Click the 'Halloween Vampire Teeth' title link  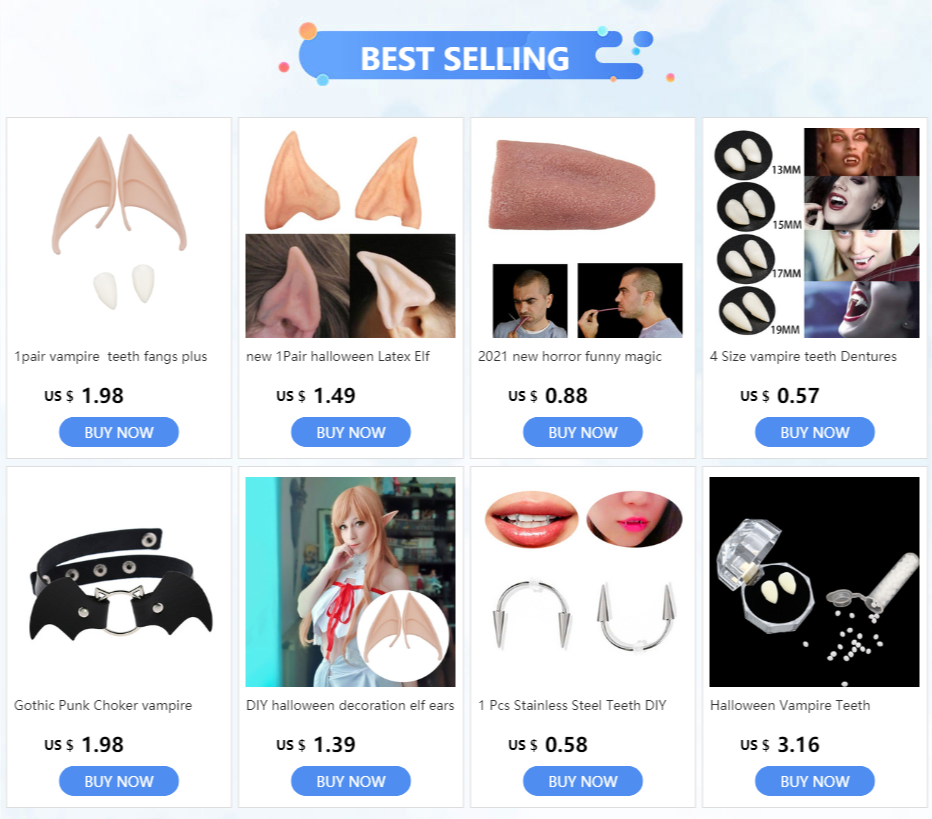pyautogui.click(x=790, y=705)
